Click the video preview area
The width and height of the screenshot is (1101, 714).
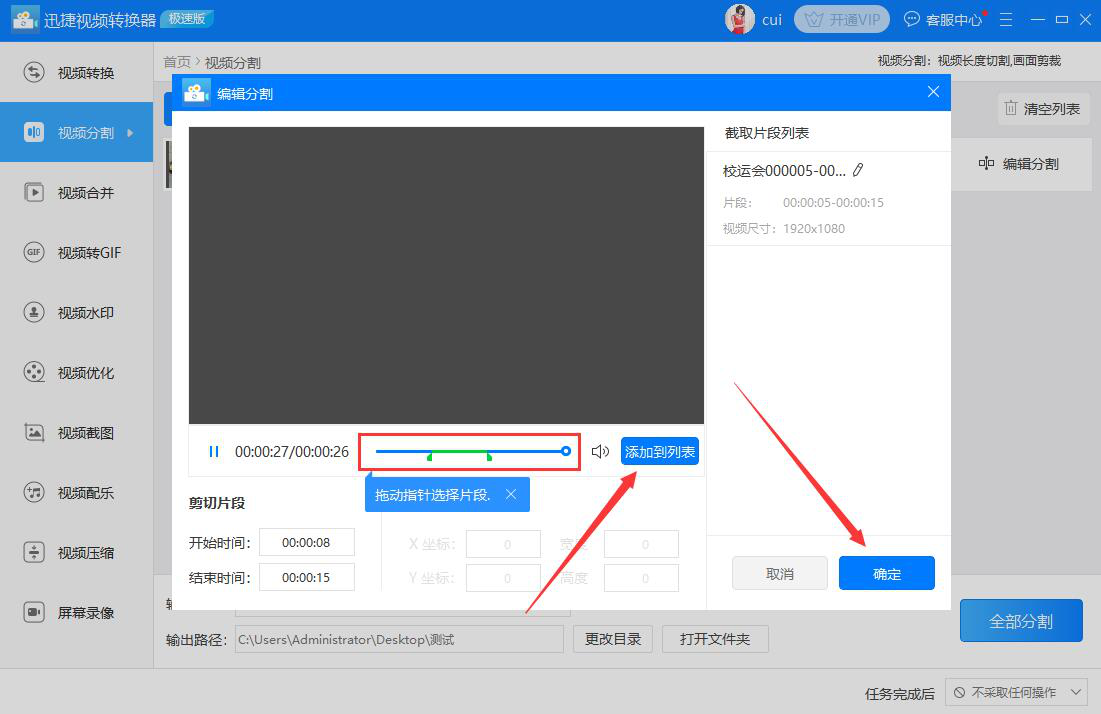pyautogui.click(x=446, y=275)
